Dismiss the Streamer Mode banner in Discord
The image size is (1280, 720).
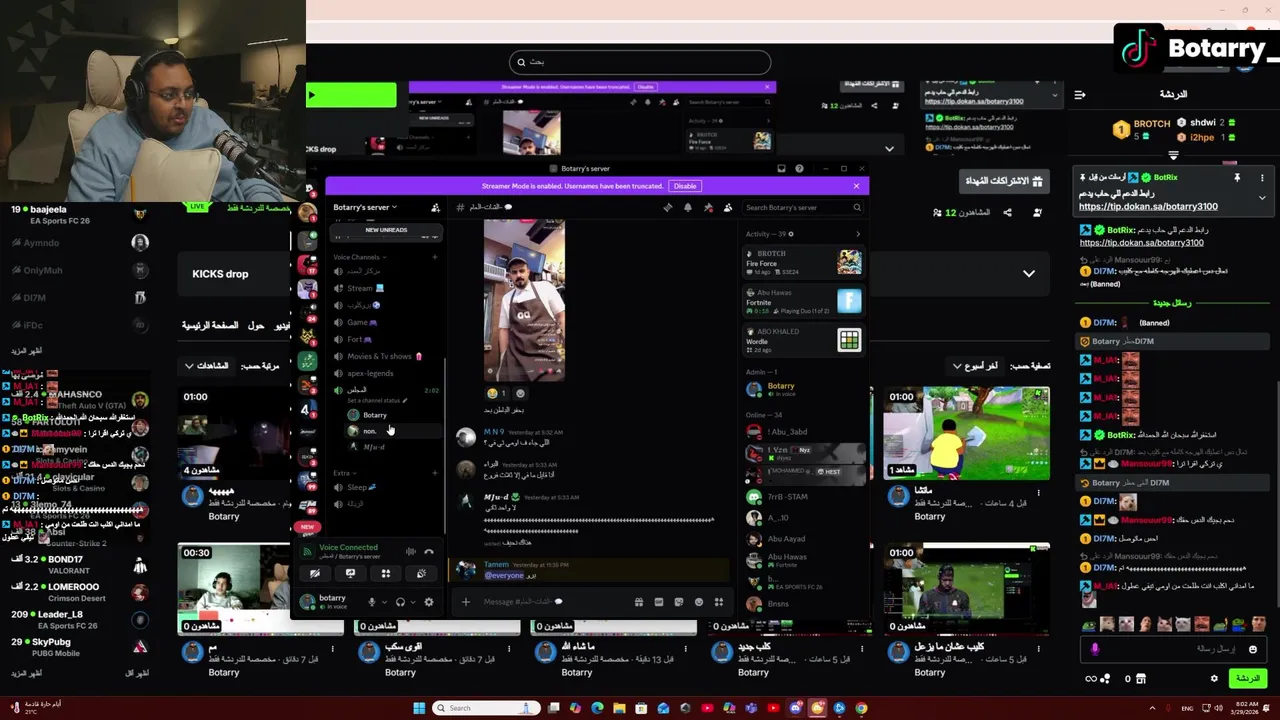point(856,186)
